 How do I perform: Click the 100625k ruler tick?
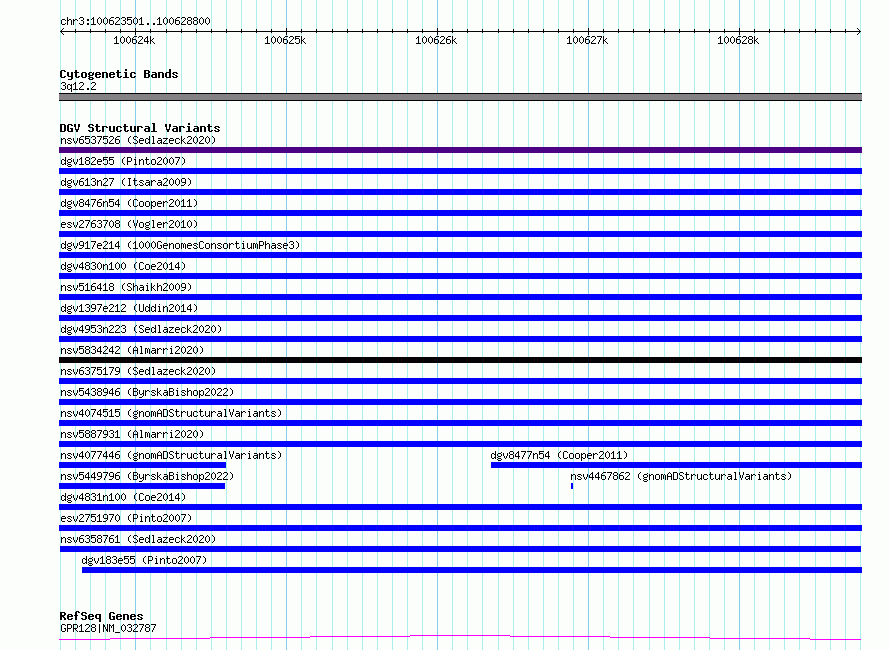(286, 40)
